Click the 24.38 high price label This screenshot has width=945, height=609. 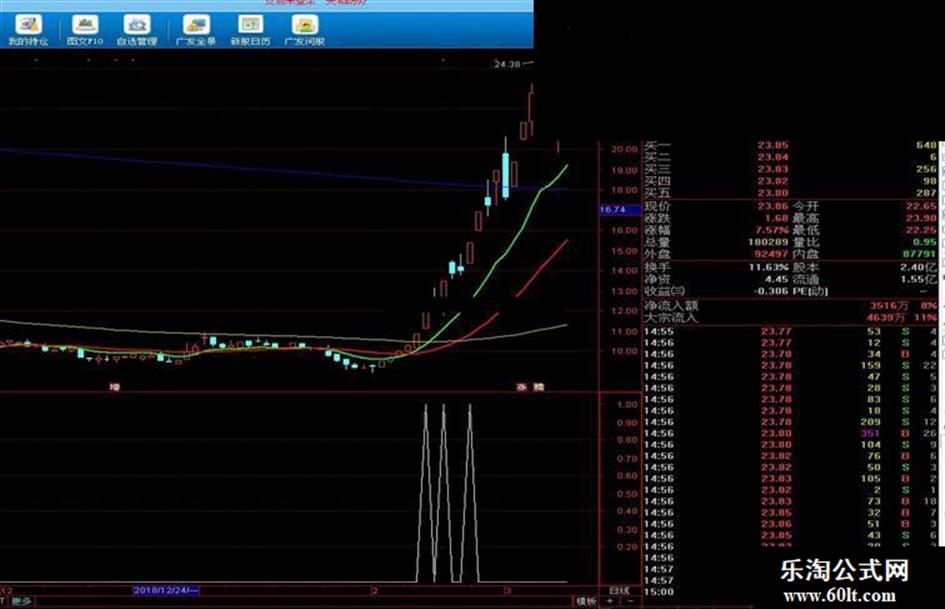[507, 64]
